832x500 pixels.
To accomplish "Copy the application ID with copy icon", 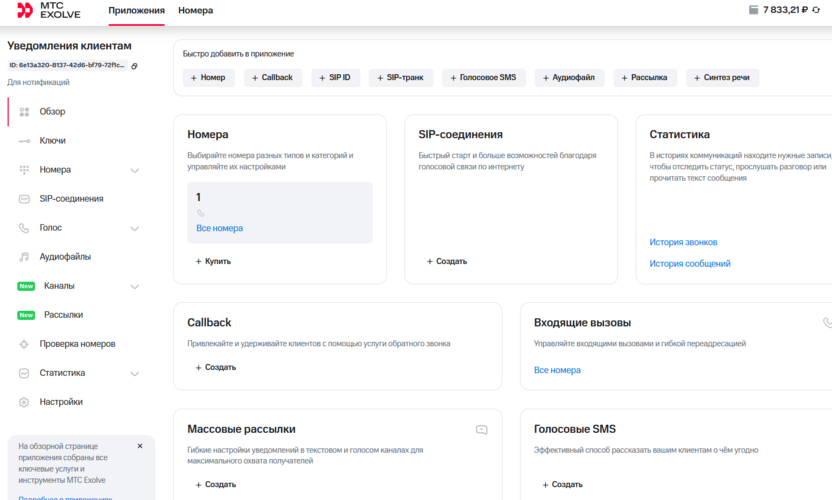I will pyautogui.click(x=134, y=65).
